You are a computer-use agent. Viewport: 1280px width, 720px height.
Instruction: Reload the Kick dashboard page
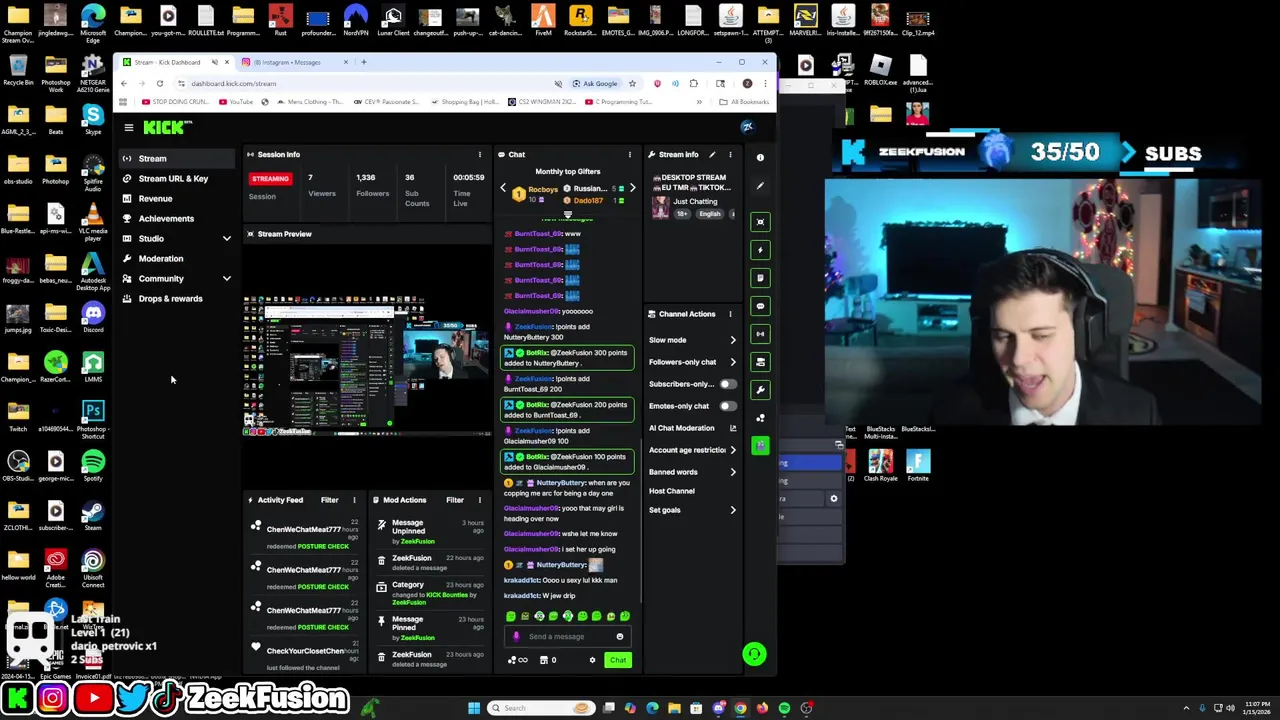[x=160, y=83]
